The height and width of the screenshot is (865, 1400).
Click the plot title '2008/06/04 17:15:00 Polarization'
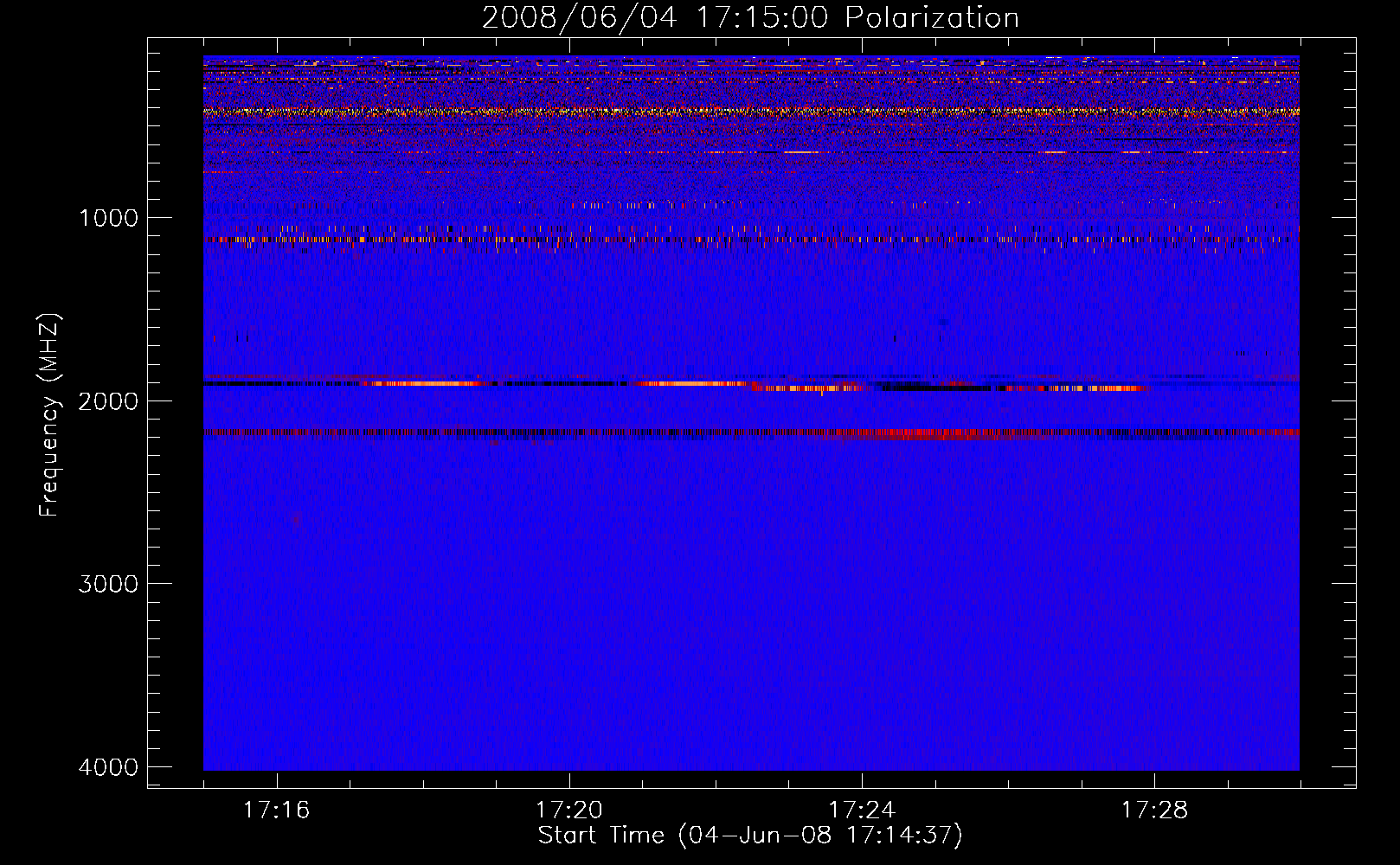tap(750, 18)
